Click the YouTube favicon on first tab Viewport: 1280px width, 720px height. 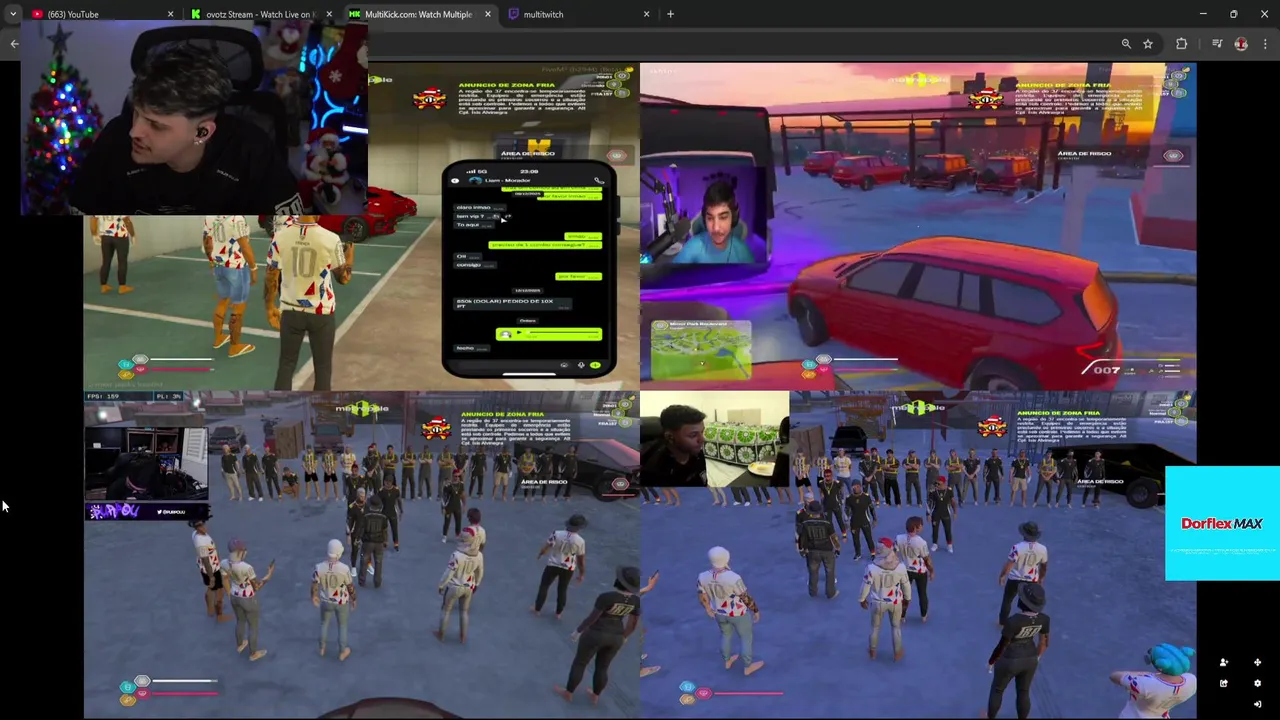pos(37,14)
